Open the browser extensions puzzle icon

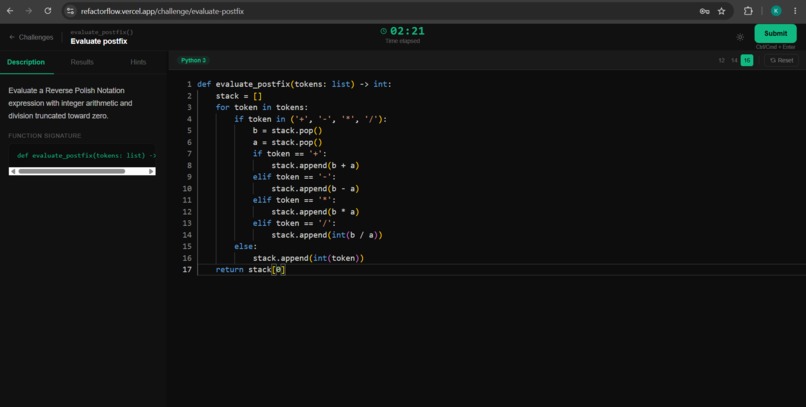(748, 11)
